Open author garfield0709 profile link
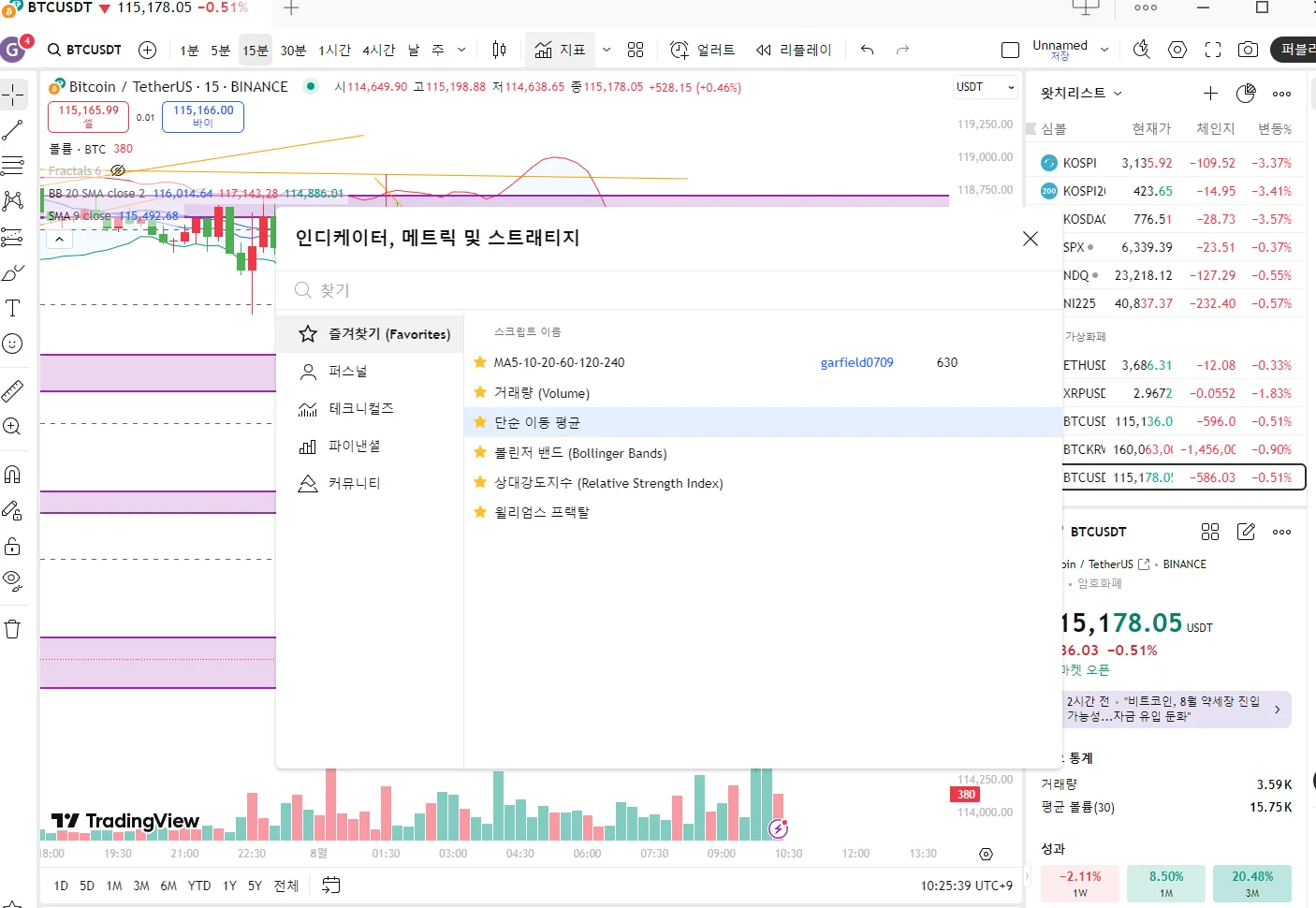This screenshot has width=1316, height=908. pyautogui.click(x=856, y=362)
